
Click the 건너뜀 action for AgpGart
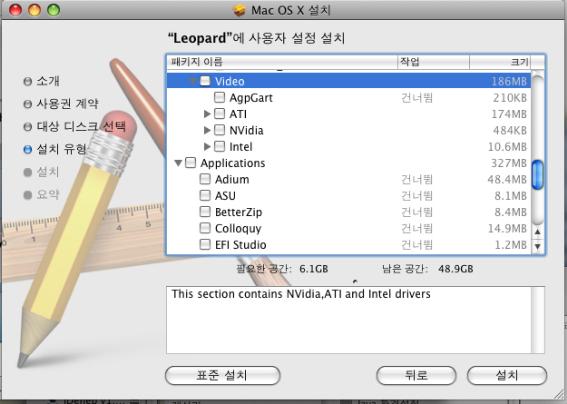pyautogui.click(x=417, y=98)
